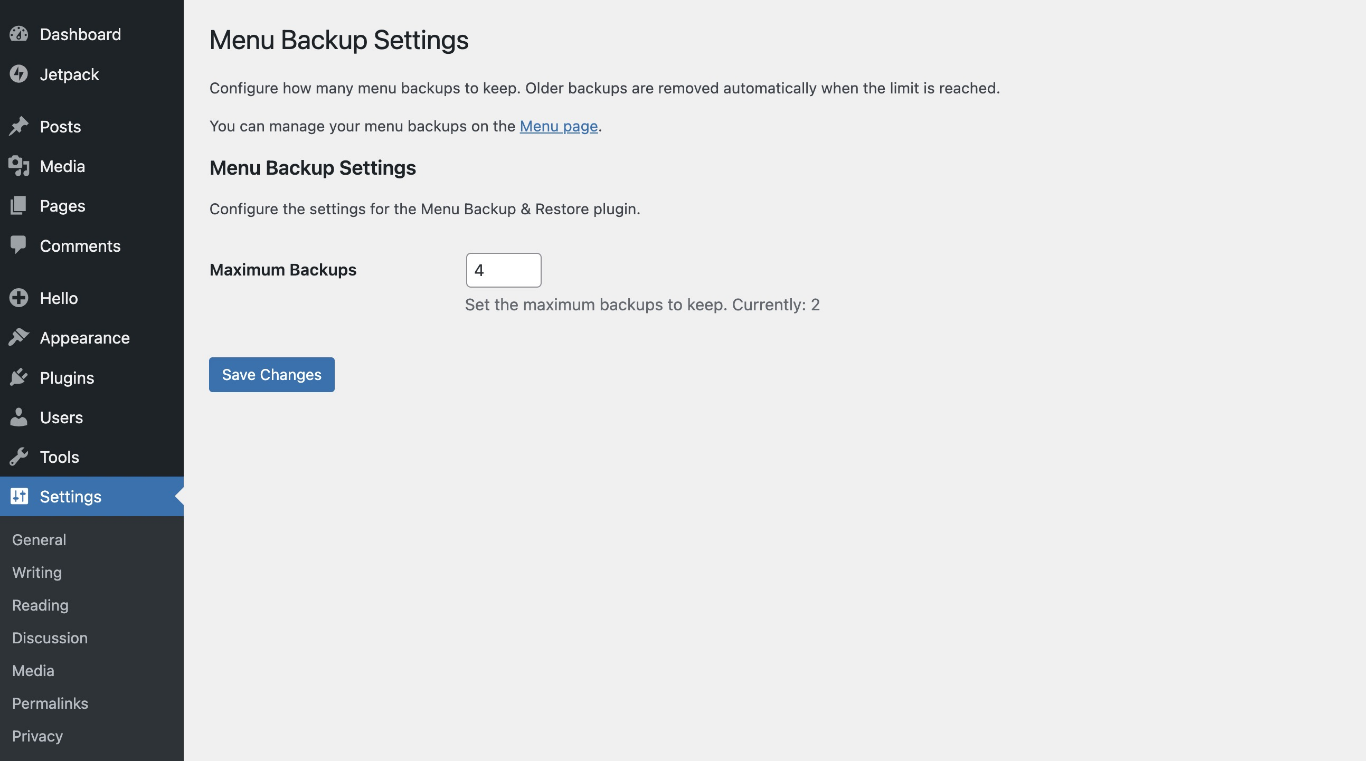
Task: Click the Posts pushpin icon
Action: (19, 127)
